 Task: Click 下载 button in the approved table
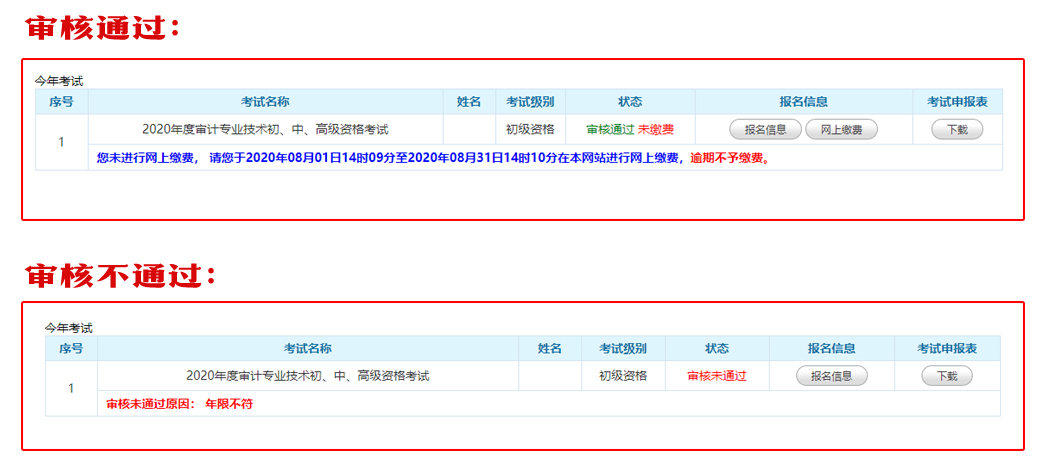[957, 130]
